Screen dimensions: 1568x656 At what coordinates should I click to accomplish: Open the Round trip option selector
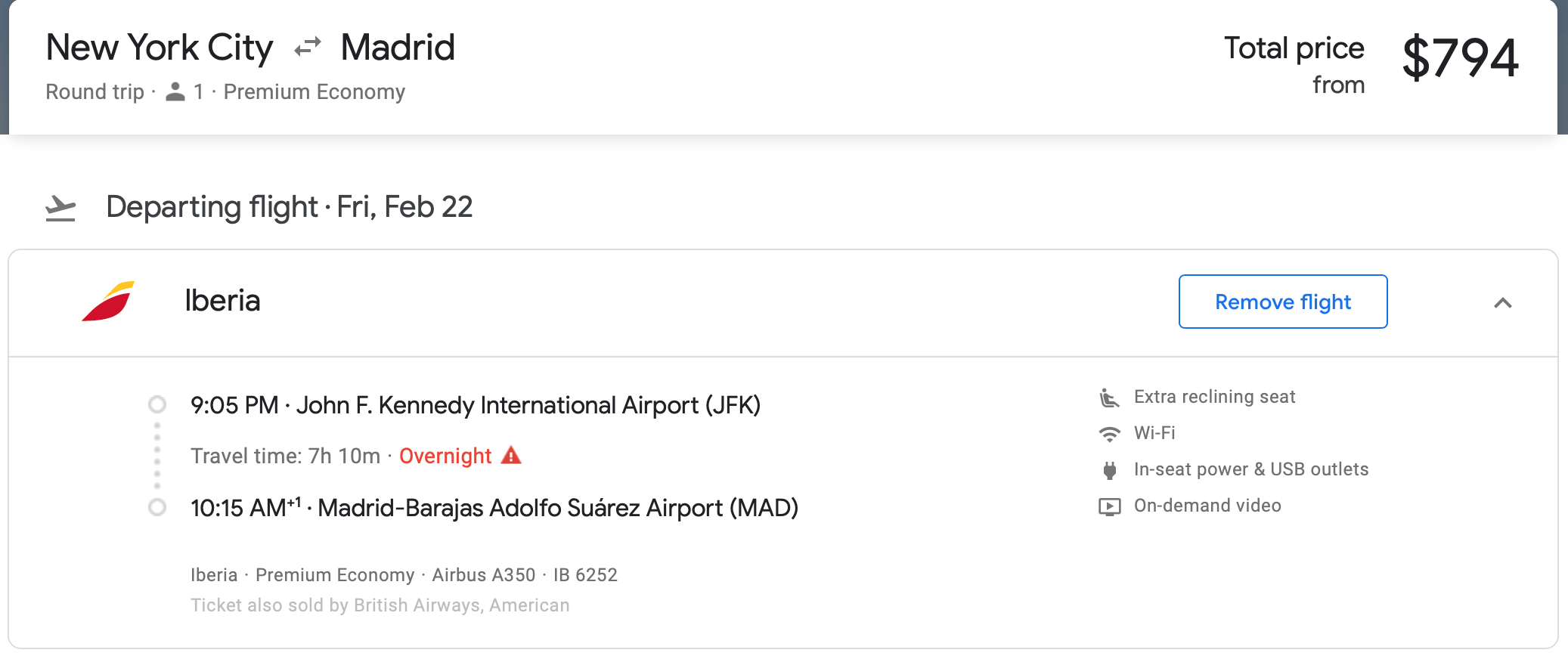[x=94, y=91]
